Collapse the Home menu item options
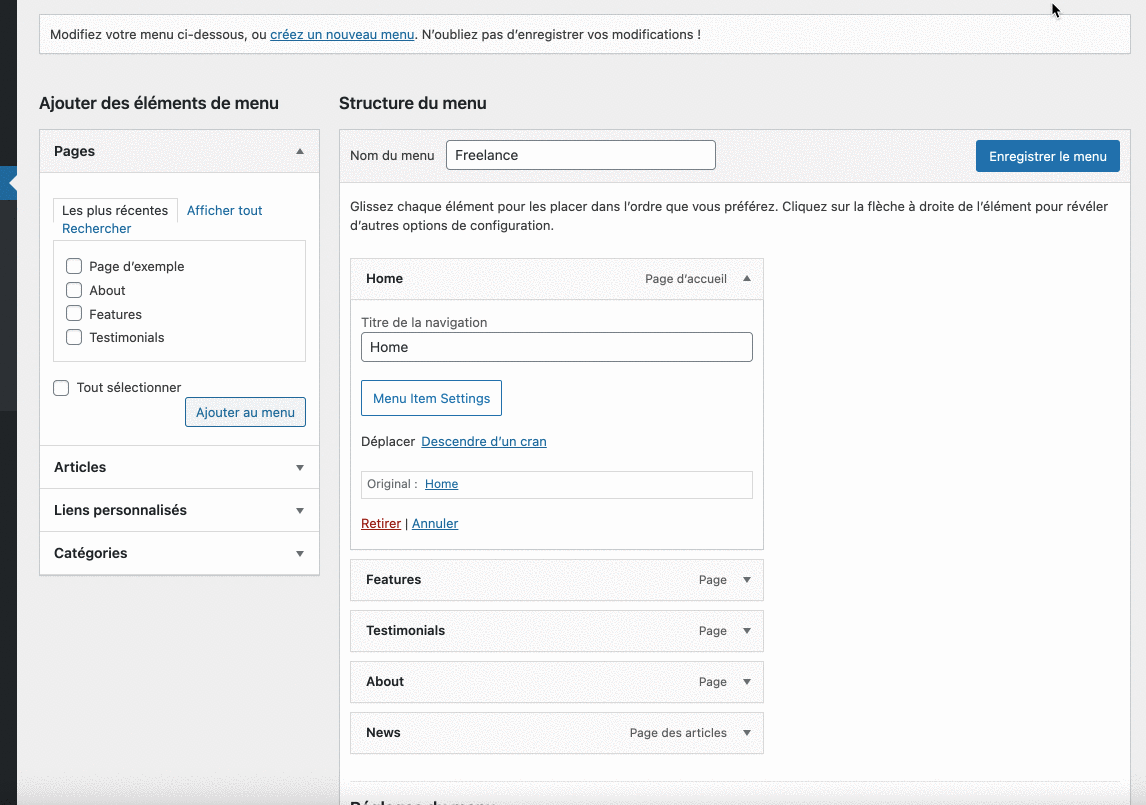Screen dimensions: 1146x805 pyautogui.click(x=746, y=278)
